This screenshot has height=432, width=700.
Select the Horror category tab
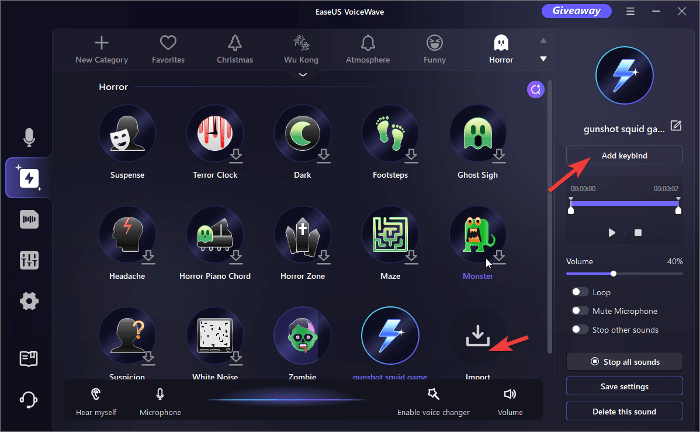501,49
